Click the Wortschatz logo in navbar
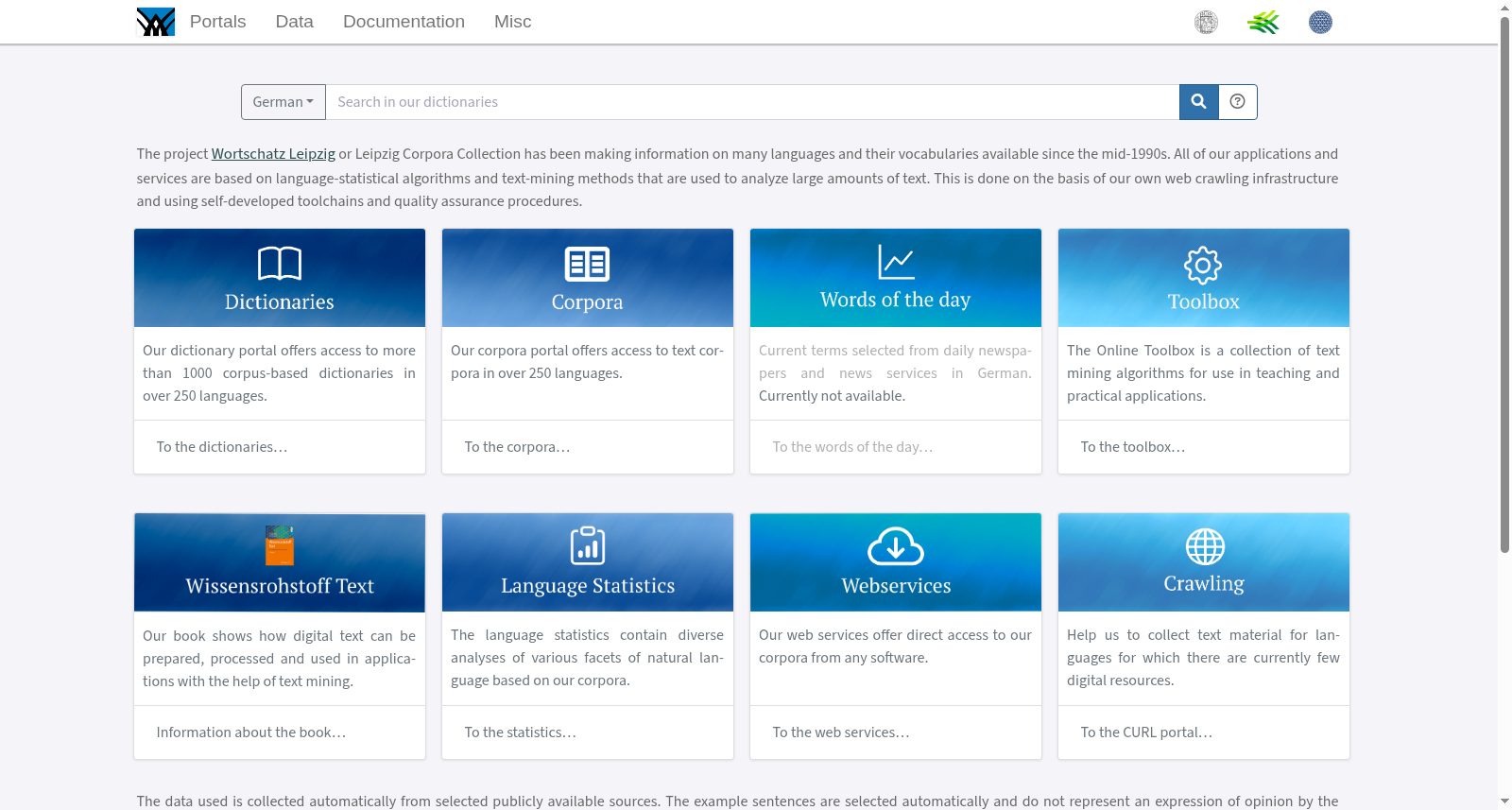Image resolution: width=1512 pixels, height=810 pixels. click(x=156, y=22)
